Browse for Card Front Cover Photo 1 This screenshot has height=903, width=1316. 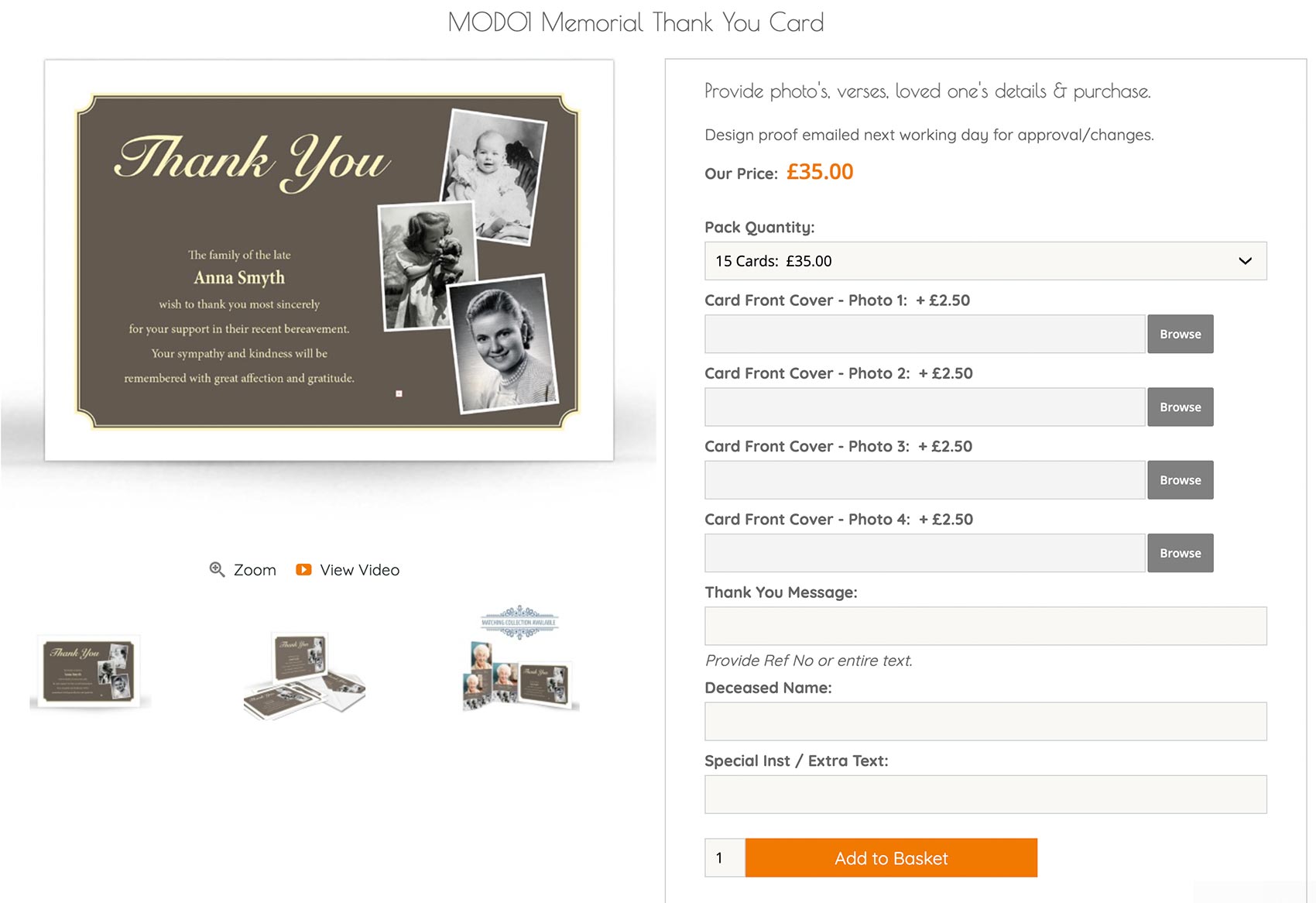click(x=1180, y=334)
